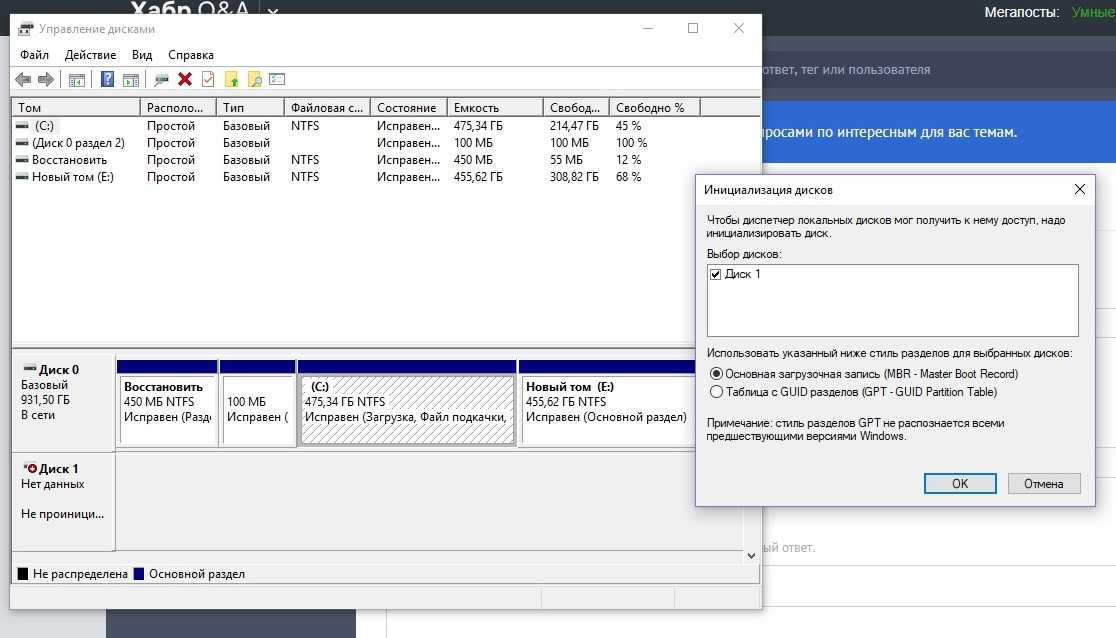Image resolution: width=1116 pixels, height=638 pixels.
Task: Click the disk pane scroll down arrow
Action: [751, 555]
